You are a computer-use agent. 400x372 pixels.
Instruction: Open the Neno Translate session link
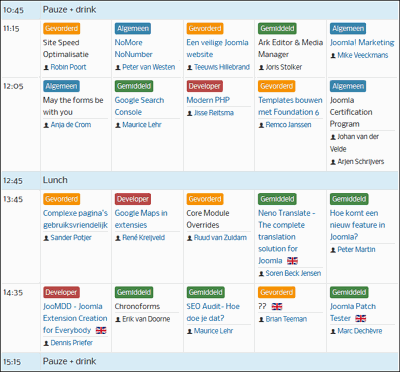click(286, 237)
